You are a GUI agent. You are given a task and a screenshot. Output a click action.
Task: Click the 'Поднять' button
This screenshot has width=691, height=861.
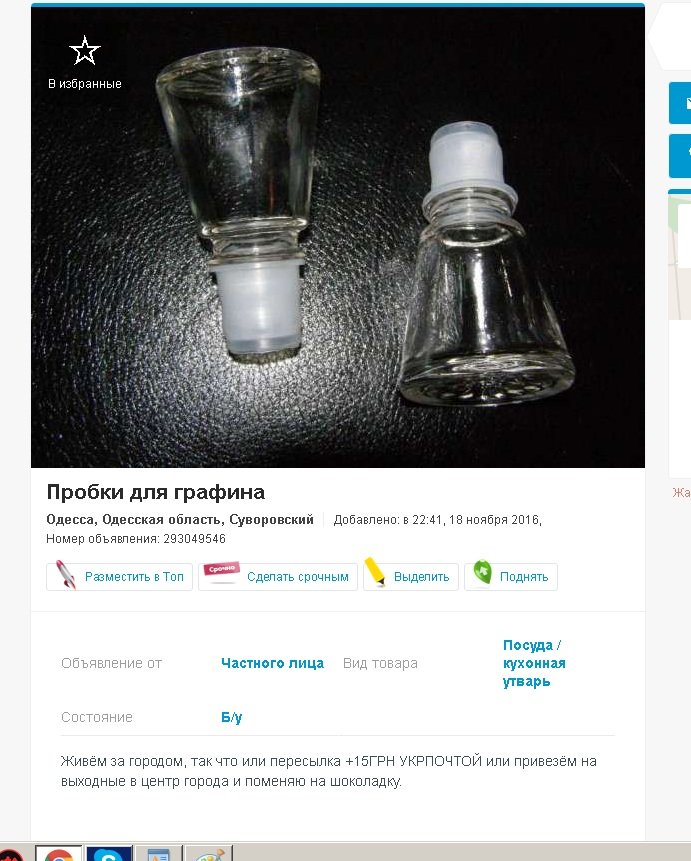511,577
